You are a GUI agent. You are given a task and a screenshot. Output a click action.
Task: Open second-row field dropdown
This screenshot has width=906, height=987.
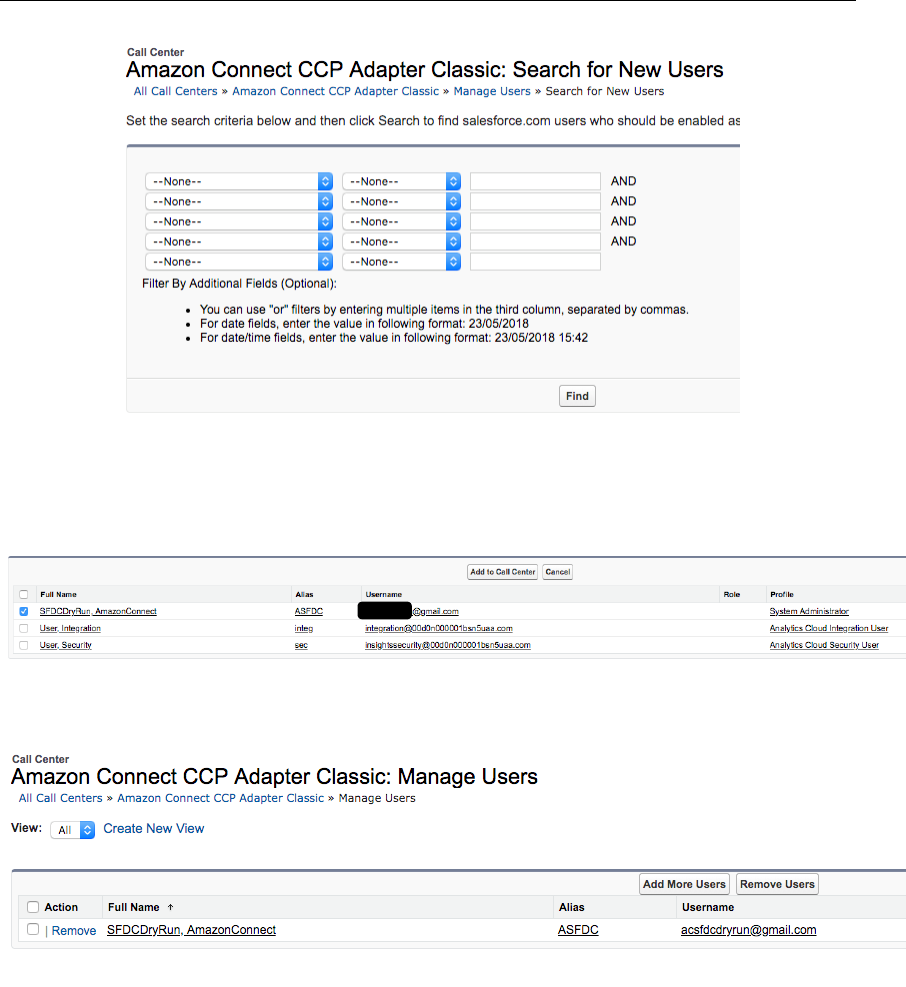(239, 201)
